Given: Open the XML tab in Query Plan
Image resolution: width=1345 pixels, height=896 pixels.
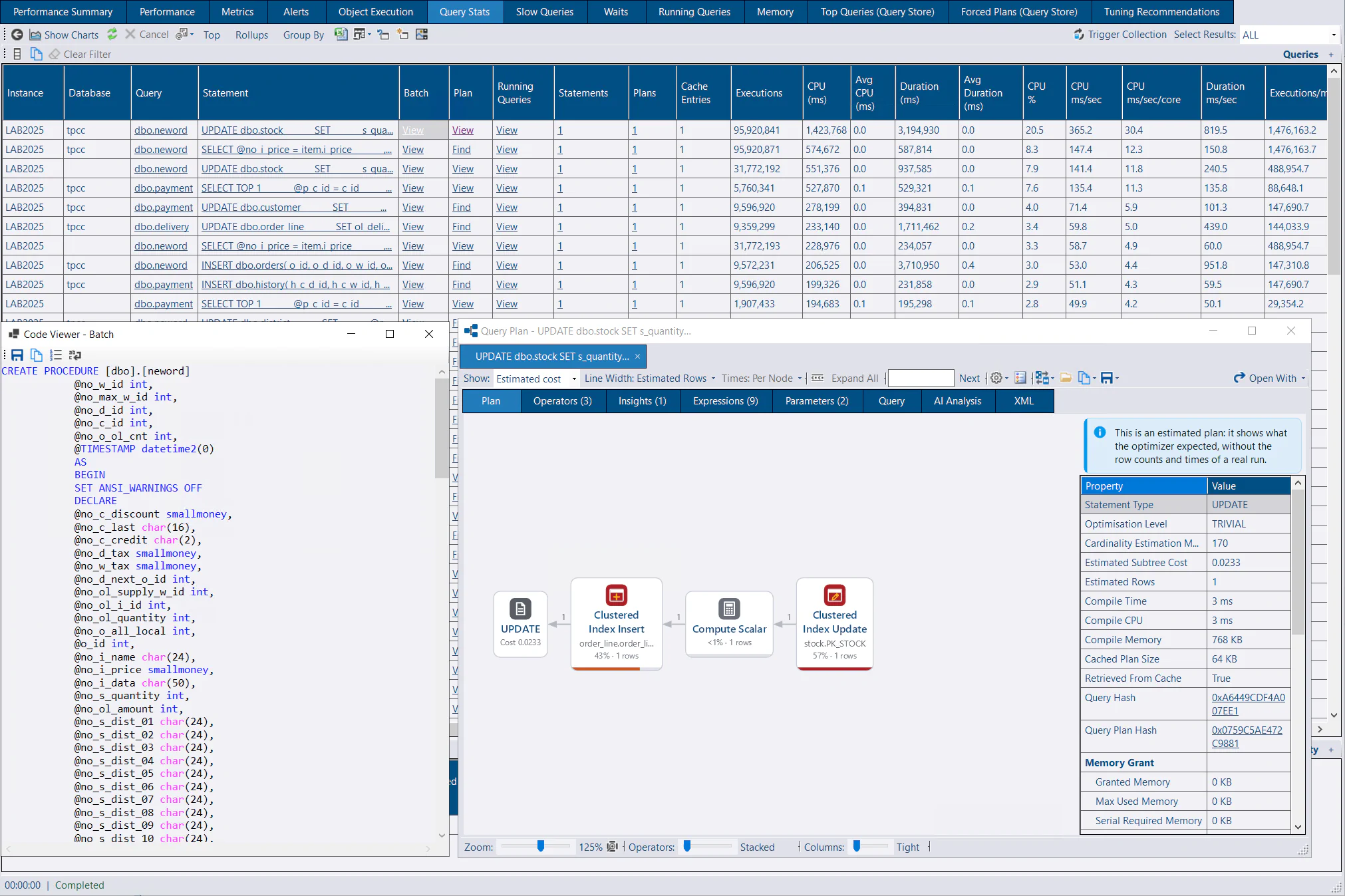Looking at the screenshot, I should tap(1024, 401).
